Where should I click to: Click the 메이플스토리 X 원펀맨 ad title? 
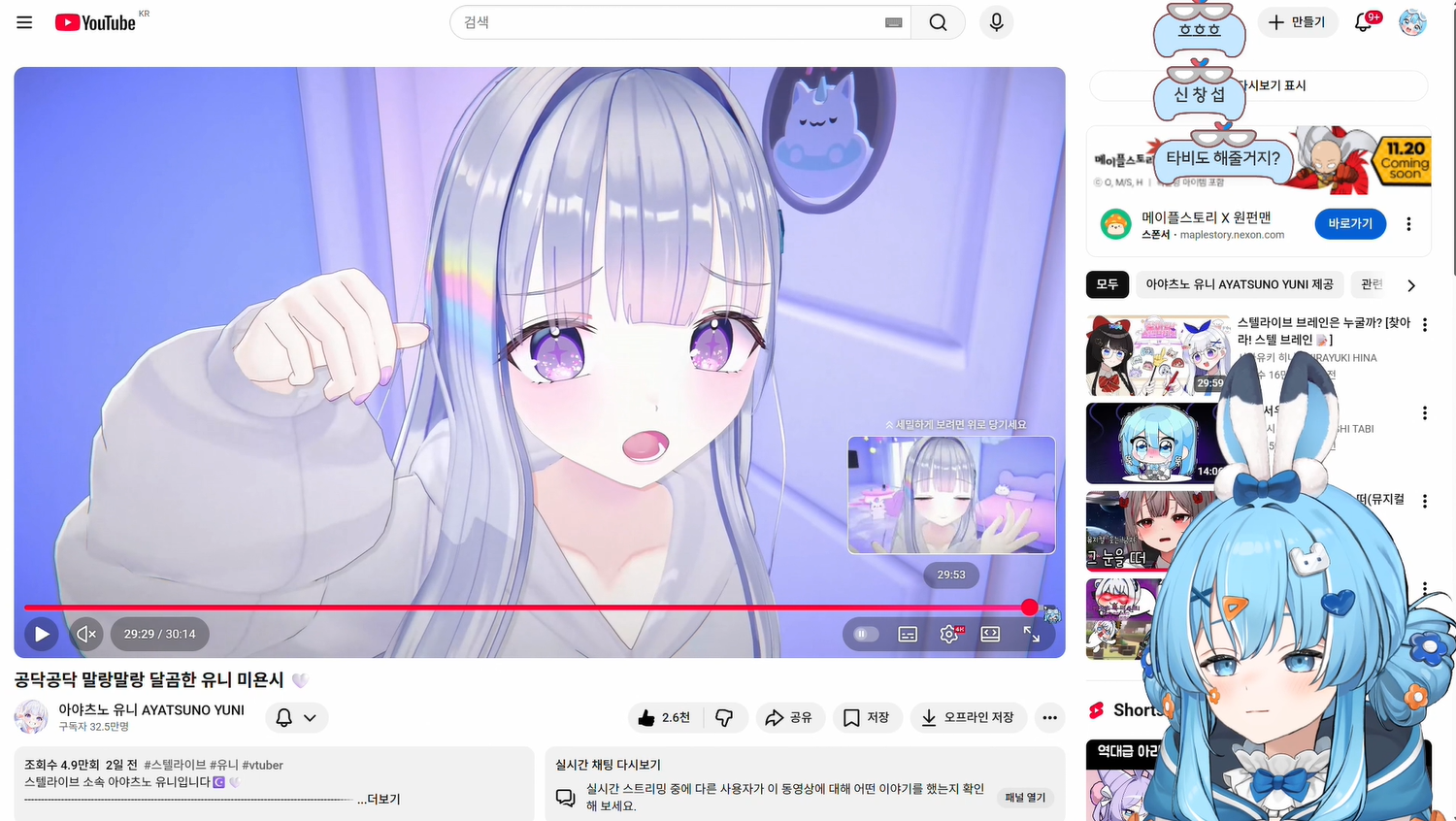(x=1207, y=217)
